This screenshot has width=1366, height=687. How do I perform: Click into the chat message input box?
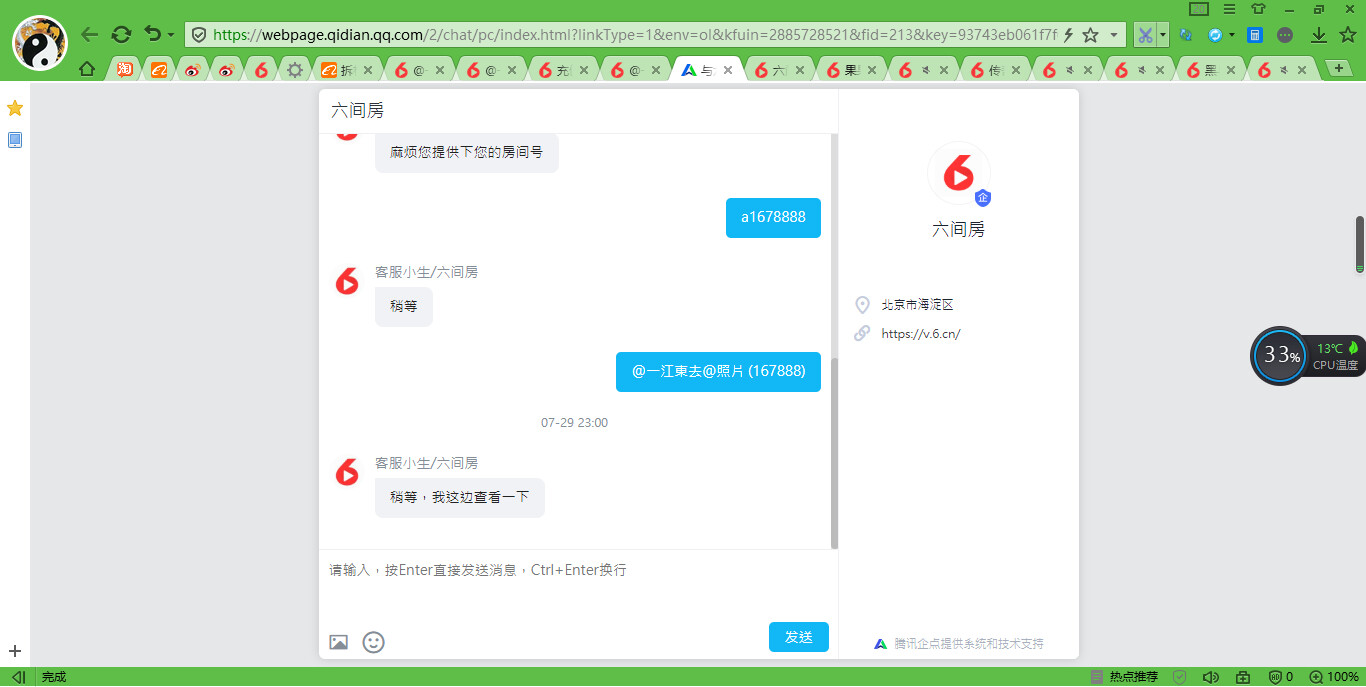coord(578,585)
